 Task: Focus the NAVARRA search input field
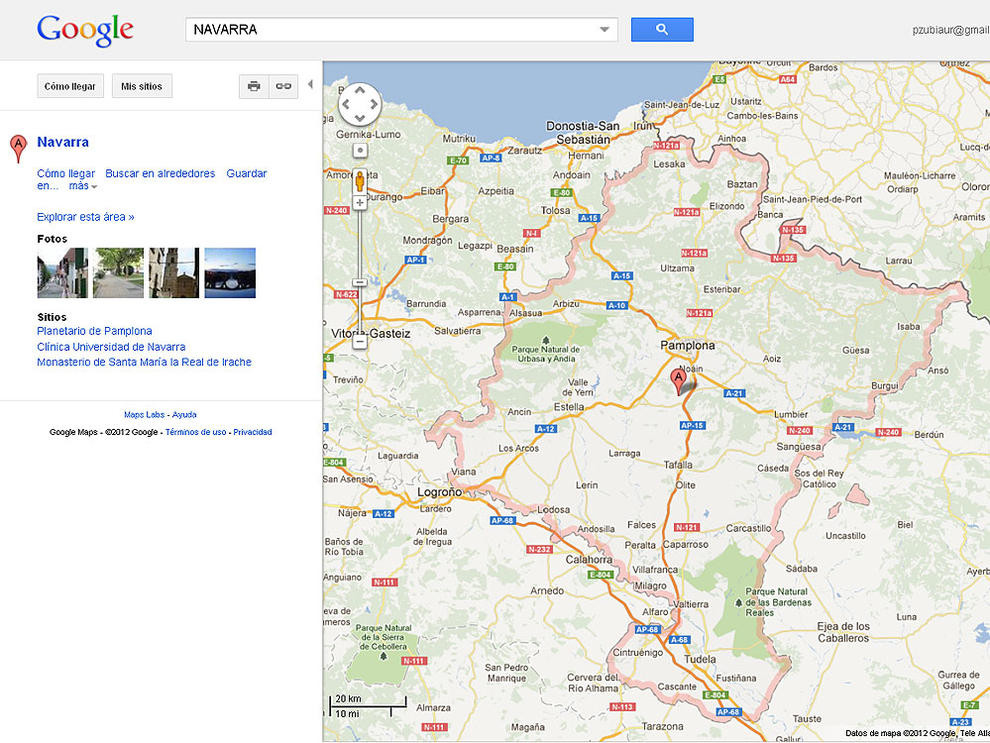point(402,30)
